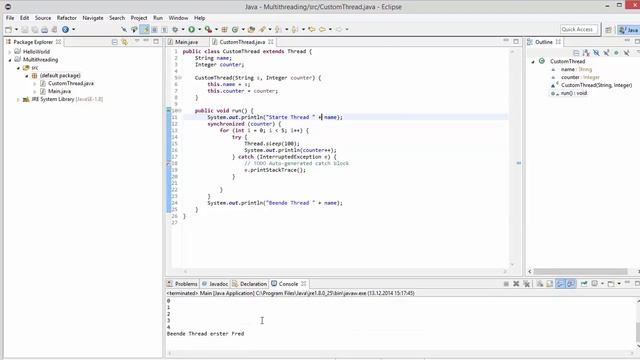Click the Debug bug icon in toolbar
The image size is (640, 360).
click(176, 29)
